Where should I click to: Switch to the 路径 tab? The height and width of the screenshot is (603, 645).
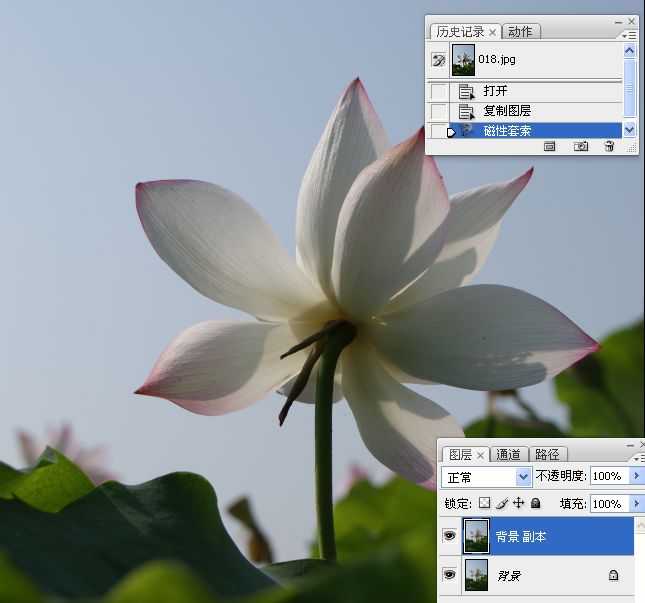click(547, 455)
